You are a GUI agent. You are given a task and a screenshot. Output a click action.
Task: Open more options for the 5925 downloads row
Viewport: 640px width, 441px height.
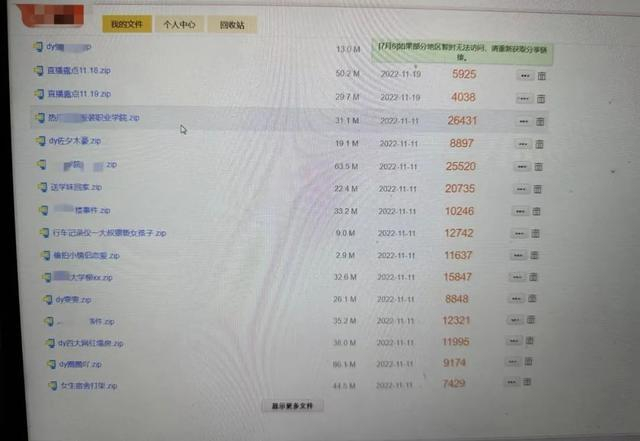[x=525, y=76]
